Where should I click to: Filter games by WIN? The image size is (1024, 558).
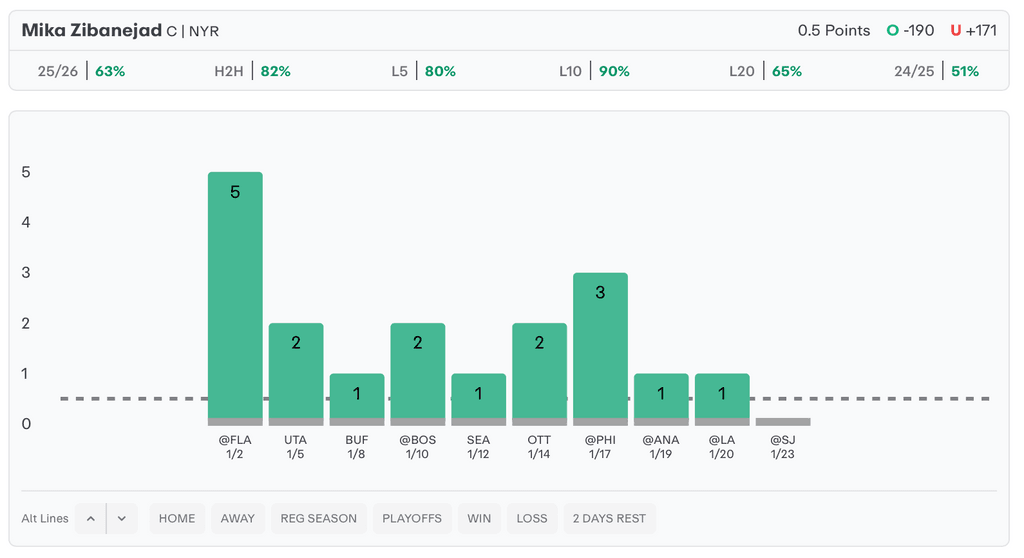tap(479, 518)
